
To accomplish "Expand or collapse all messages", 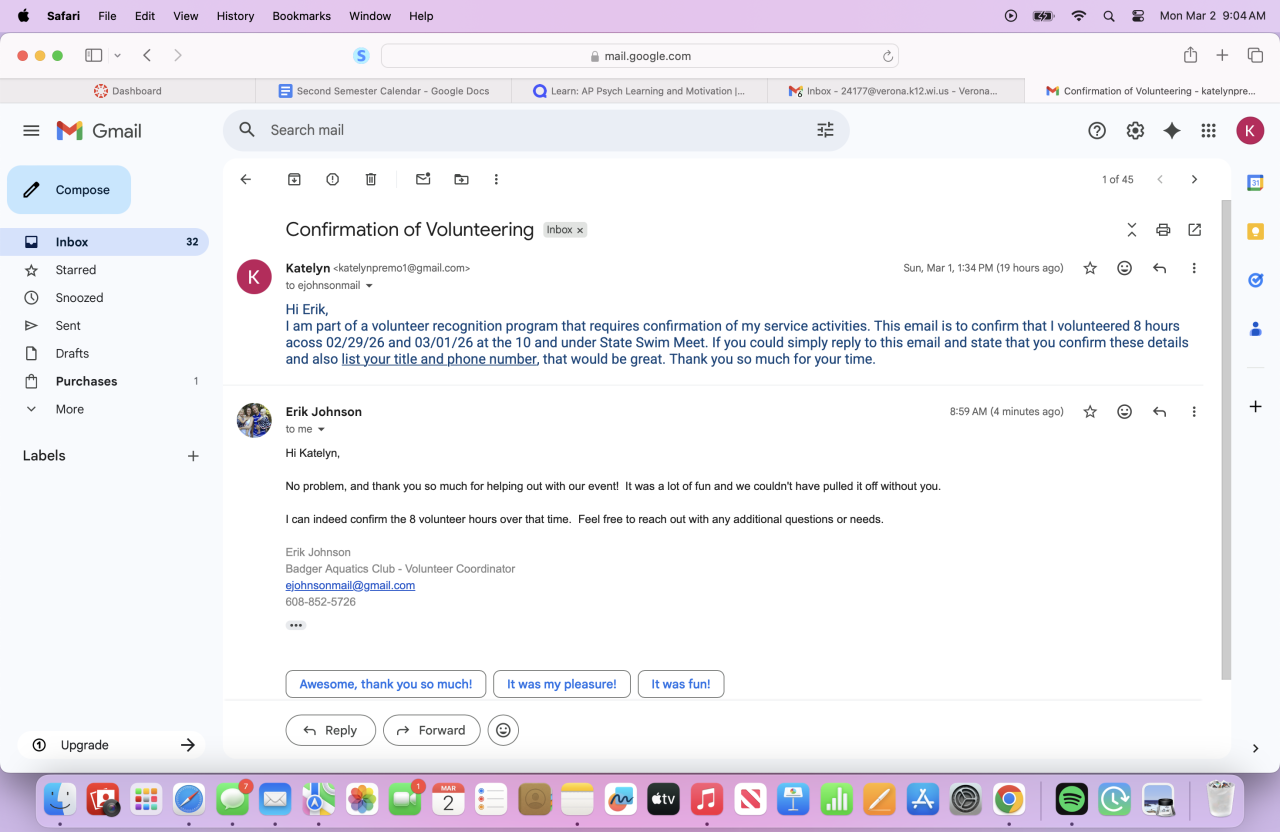I will 1131,230.
